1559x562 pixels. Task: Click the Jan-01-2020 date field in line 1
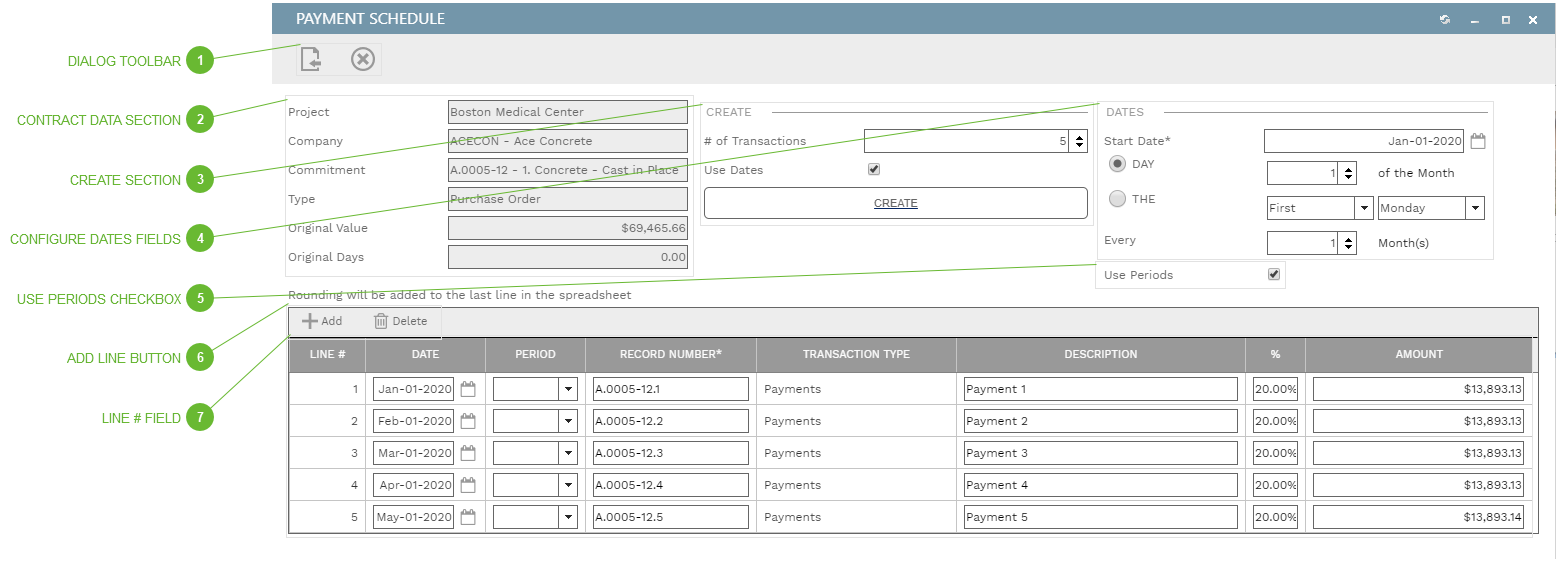pyautogui.click(x=414, y=389)
